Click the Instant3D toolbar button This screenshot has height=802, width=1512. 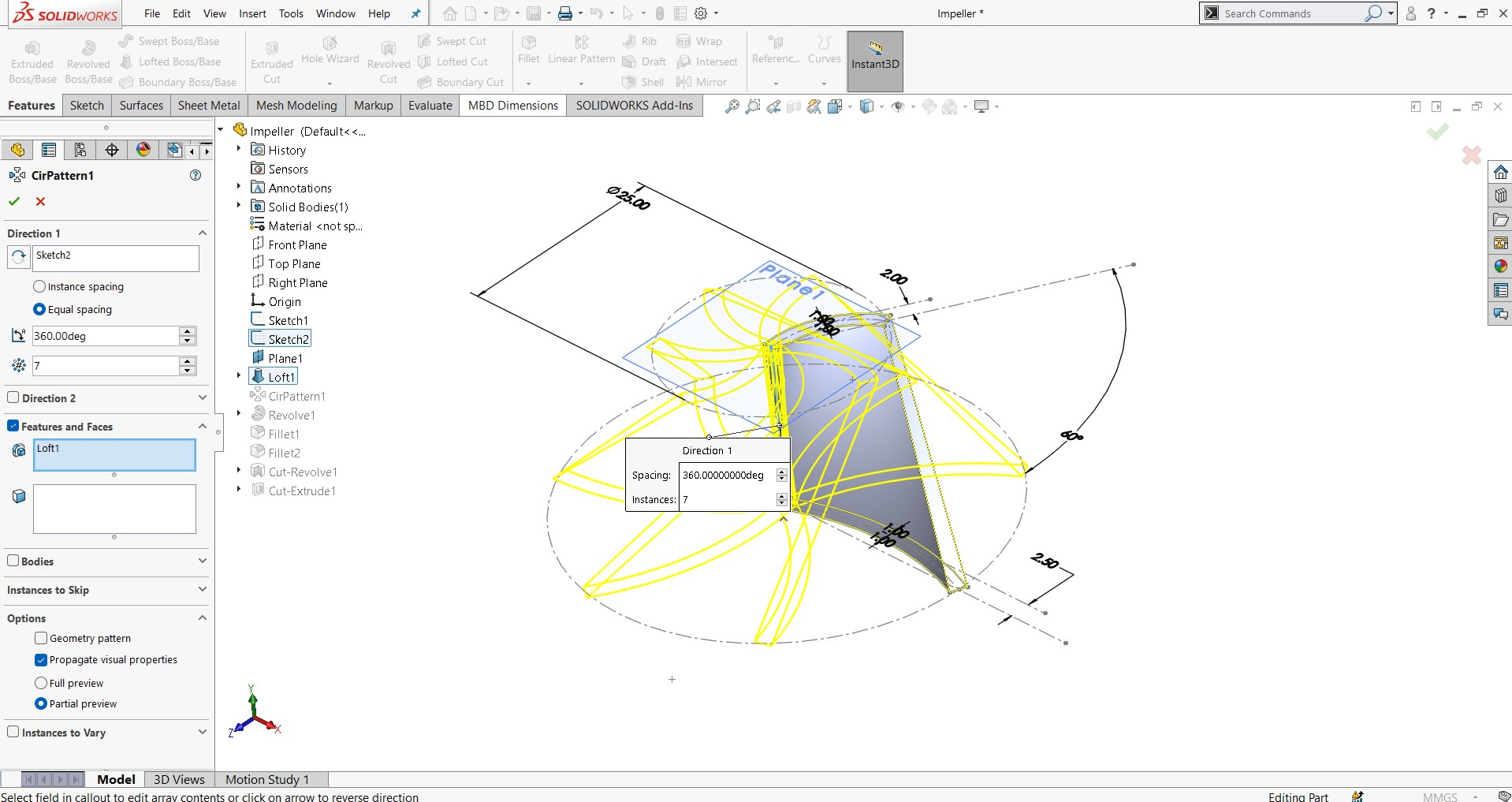pyautogui.click(x=875, y=62)
